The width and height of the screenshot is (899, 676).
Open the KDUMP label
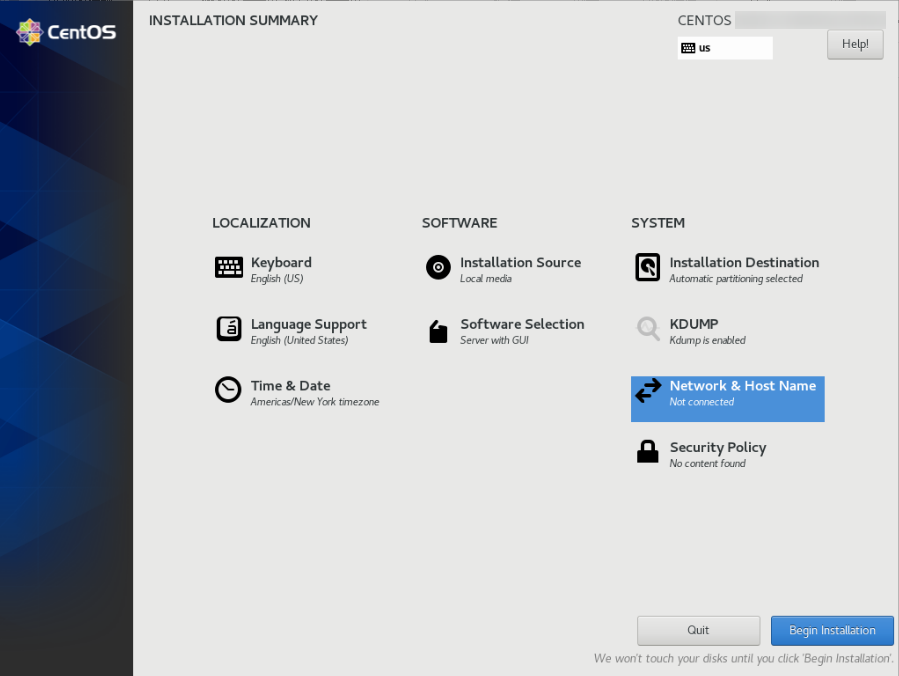point(694,324)
